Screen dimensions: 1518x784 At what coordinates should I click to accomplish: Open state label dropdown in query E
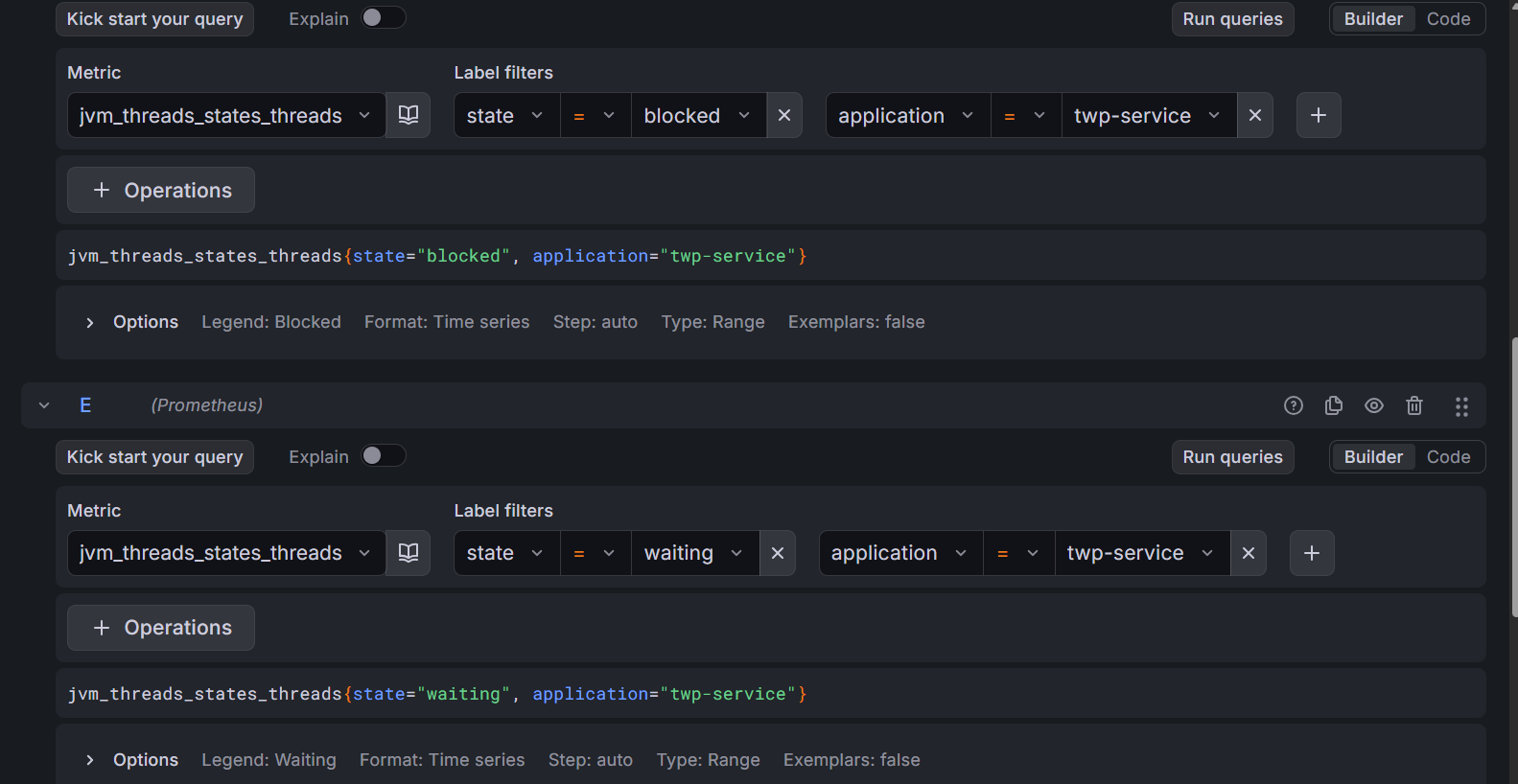[x=506, y=553]
